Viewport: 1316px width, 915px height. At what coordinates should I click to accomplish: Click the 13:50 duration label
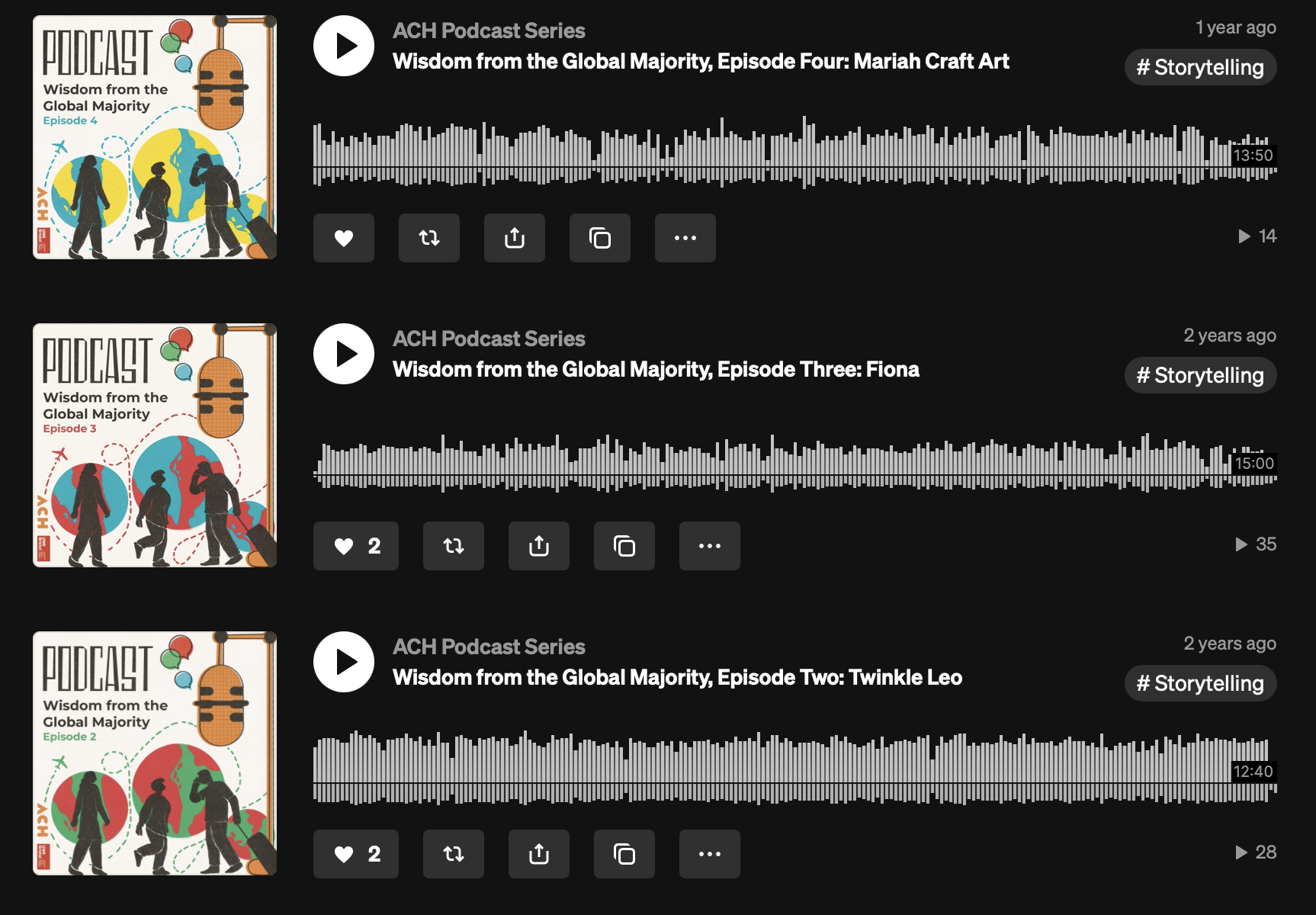click(x=1253, y=156)
